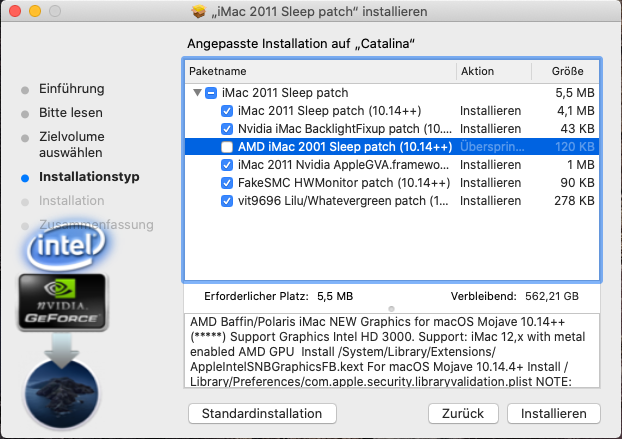622x439 pixels.
Task: Click the Paketname column header
Action: click(x=321, y=71)
